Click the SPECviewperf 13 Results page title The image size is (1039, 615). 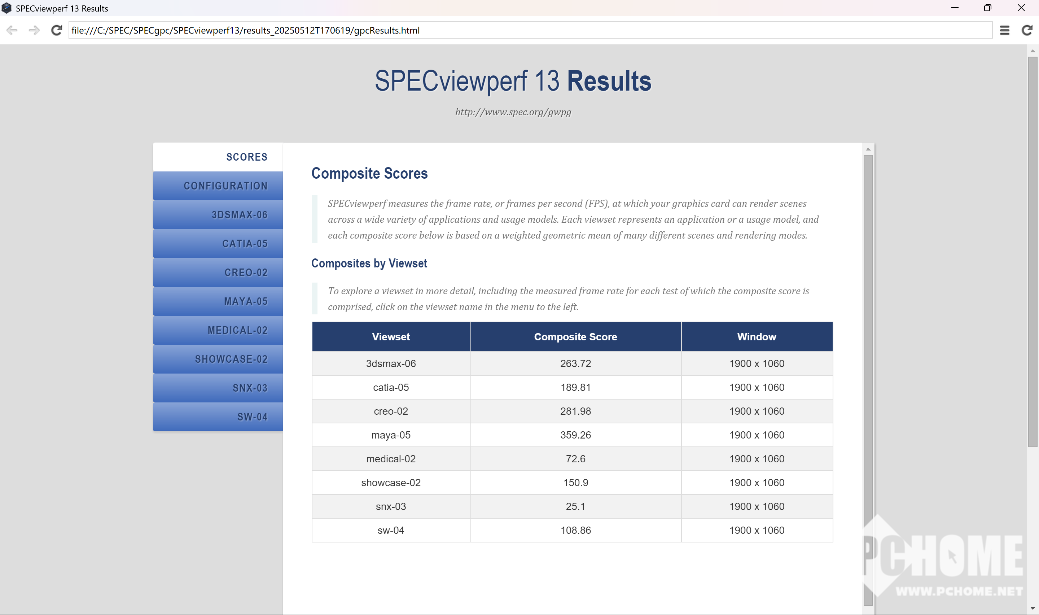click(513, 82)
